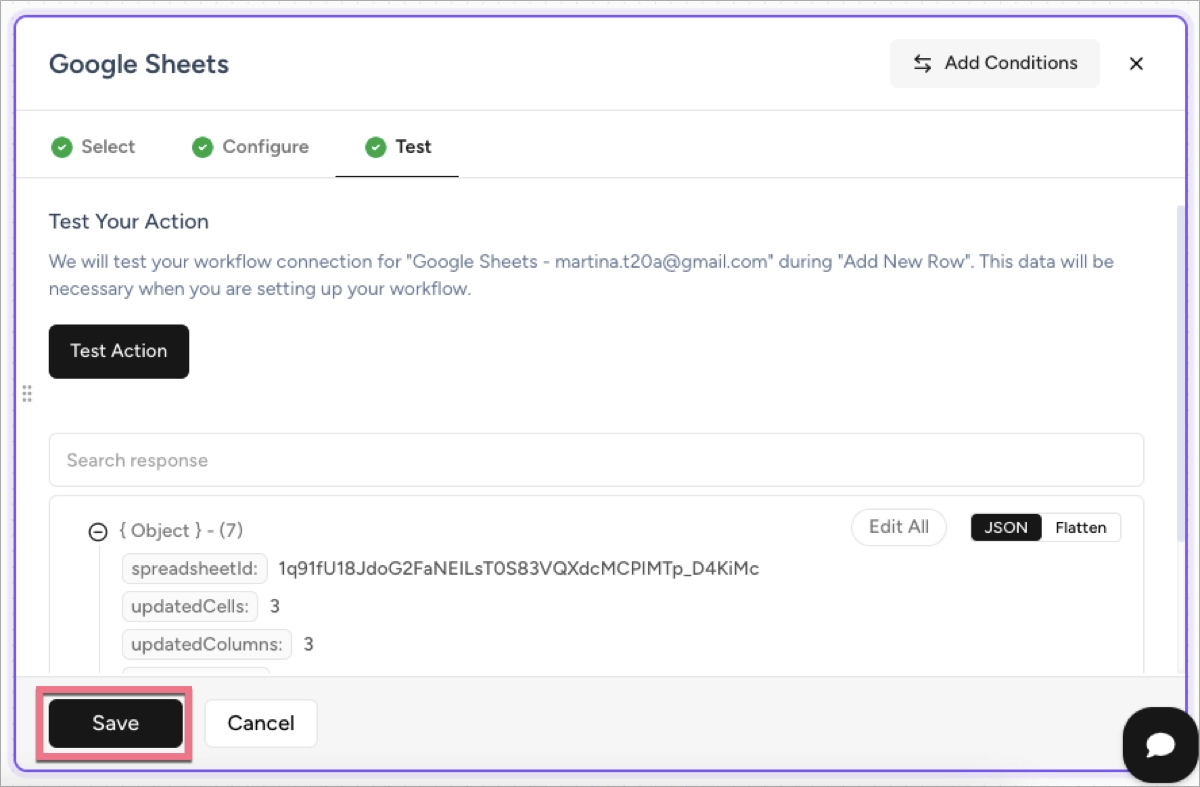Switch the response view to Flatten
Viewport: 1200px width, 787px height.
pos(1081,527)
